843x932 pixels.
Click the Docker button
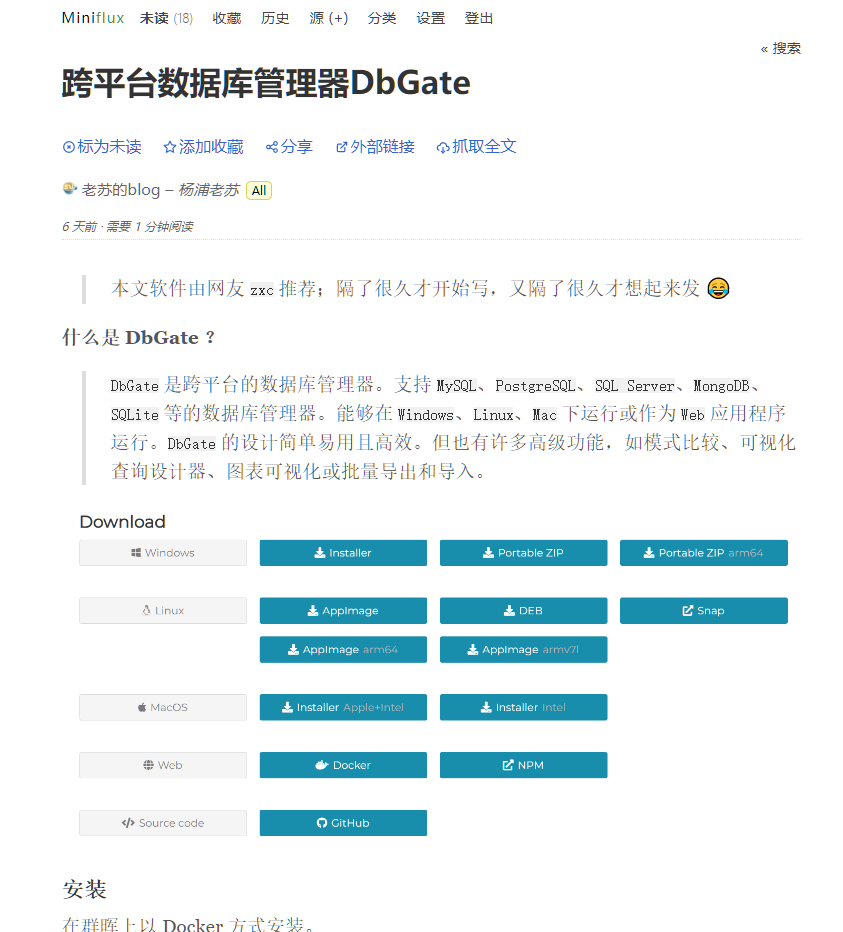[343, 765]
